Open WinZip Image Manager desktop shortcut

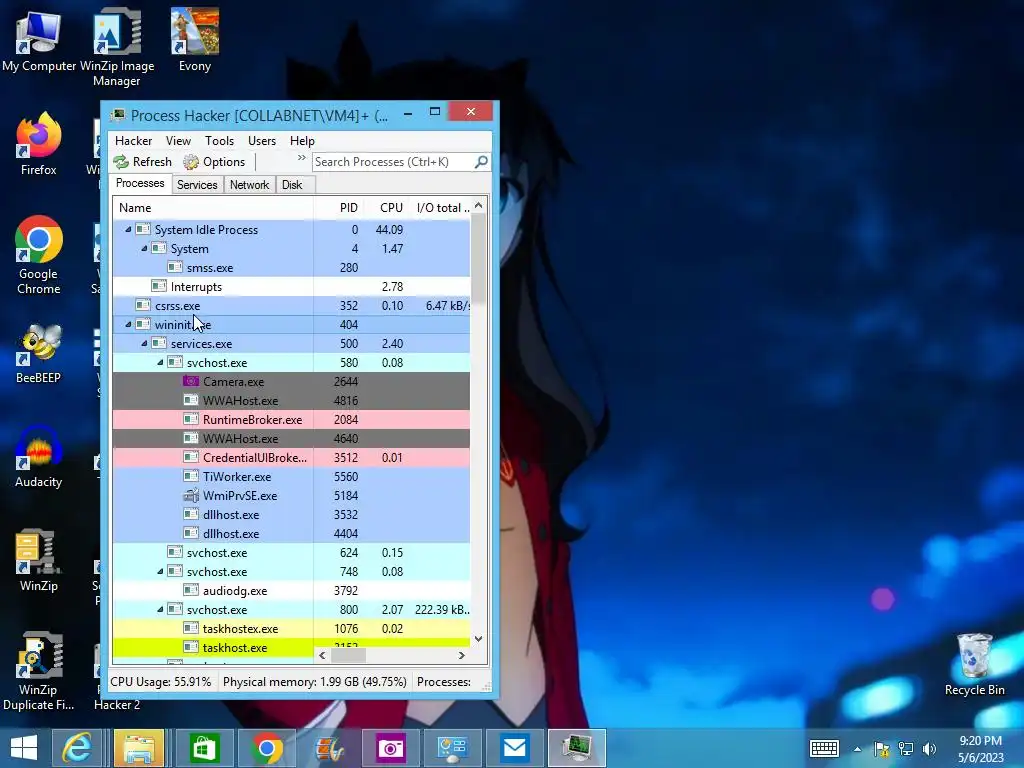click(117, 47)
